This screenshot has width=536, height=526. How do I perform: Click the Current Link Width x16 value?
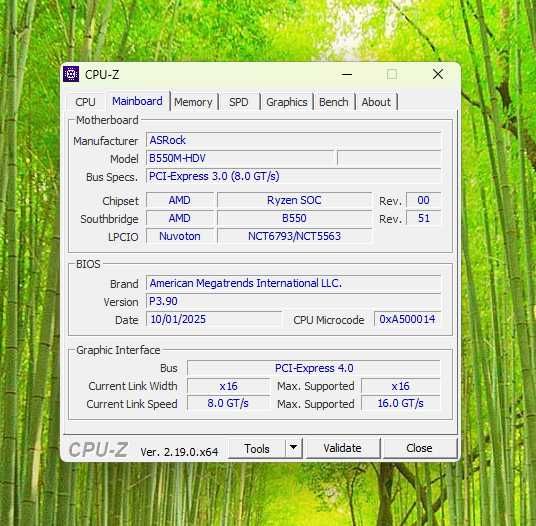click(228, 387)
